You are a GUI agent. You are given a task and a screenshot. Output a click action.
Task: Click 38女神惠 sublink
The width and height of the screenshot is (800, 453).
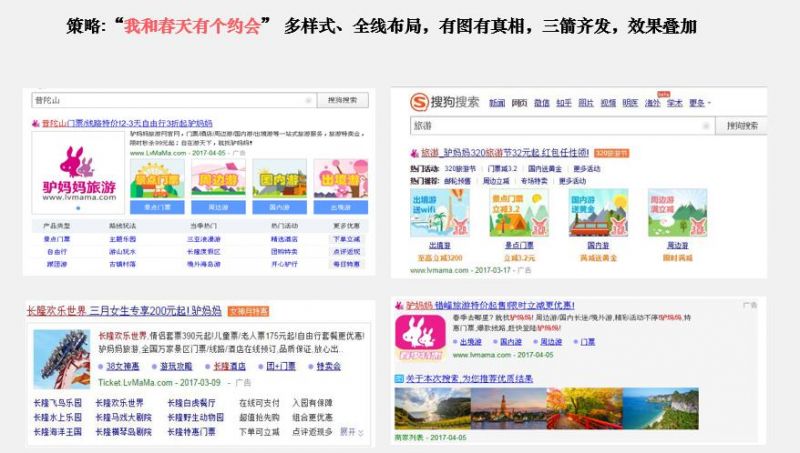click(123, 366)
